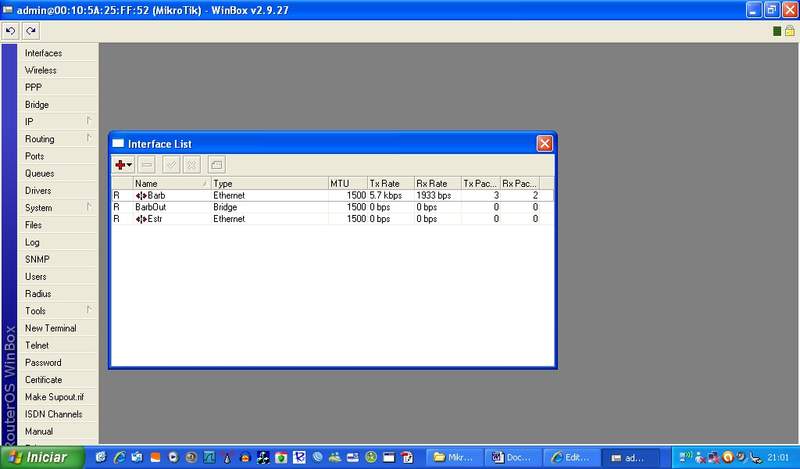Open the red plus Add interface dropdown

(x=123, y=165)
